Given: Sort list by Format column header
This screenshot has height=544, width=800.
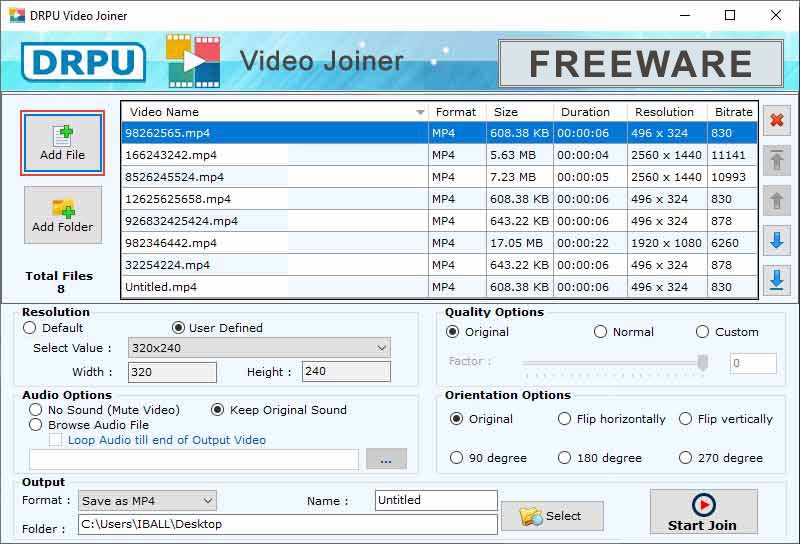Looking at the screenshot, I should pos(456,112).
